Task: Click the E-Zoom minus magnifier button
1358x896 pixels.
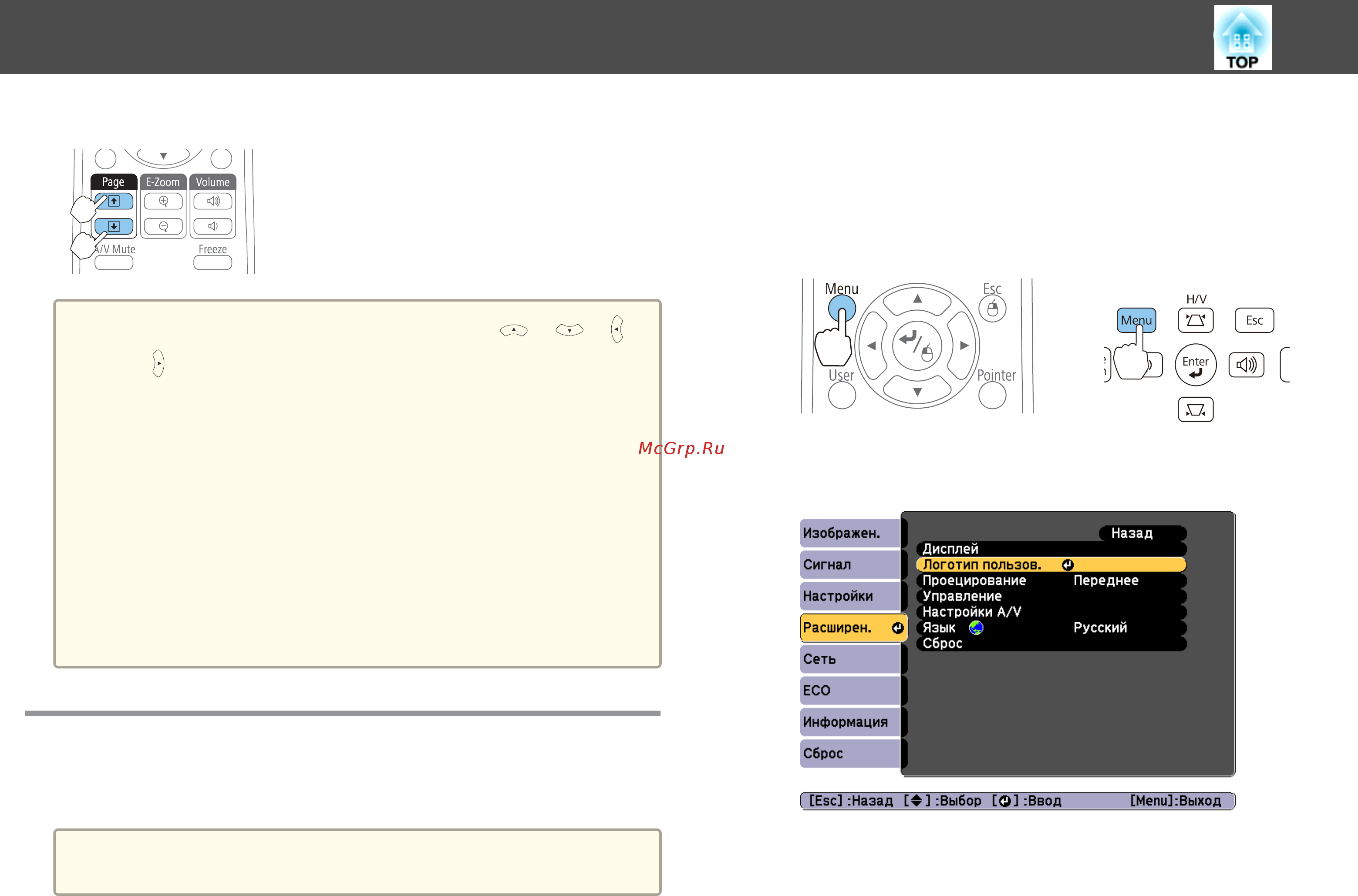Action: [x=164, y=226]
